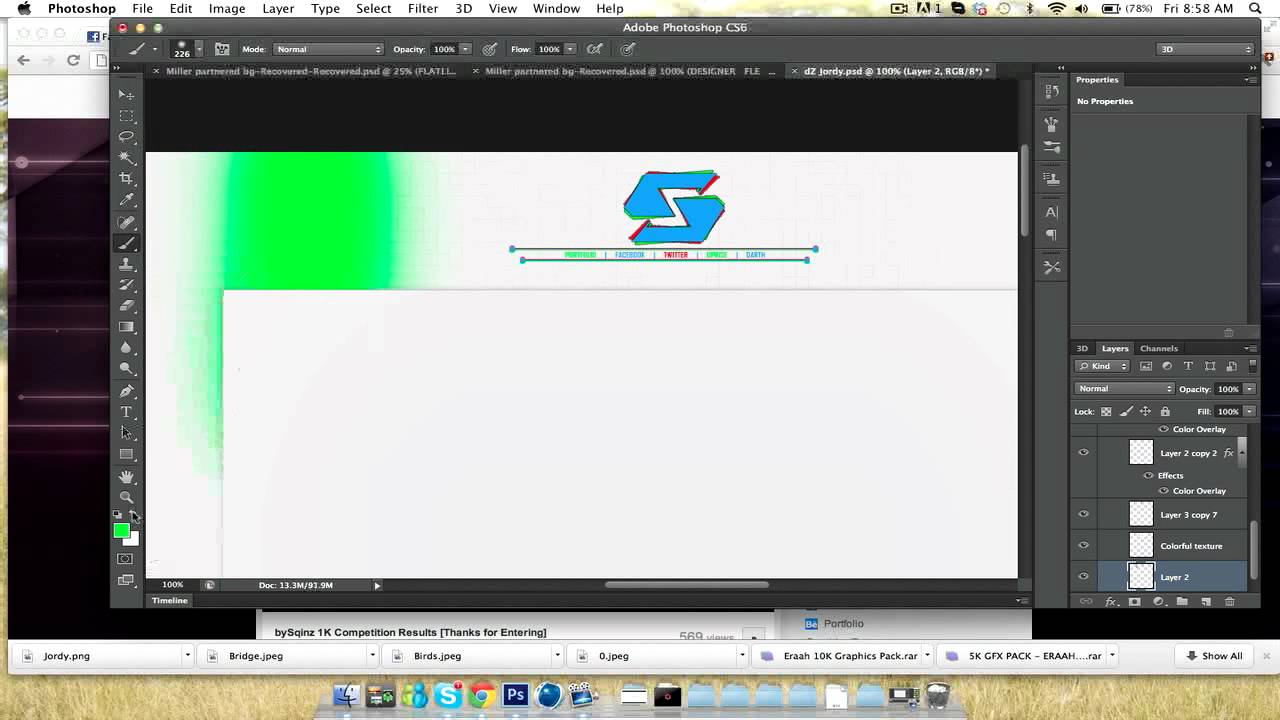Open Google Chrome from the Dock

[x=482, y=695]
